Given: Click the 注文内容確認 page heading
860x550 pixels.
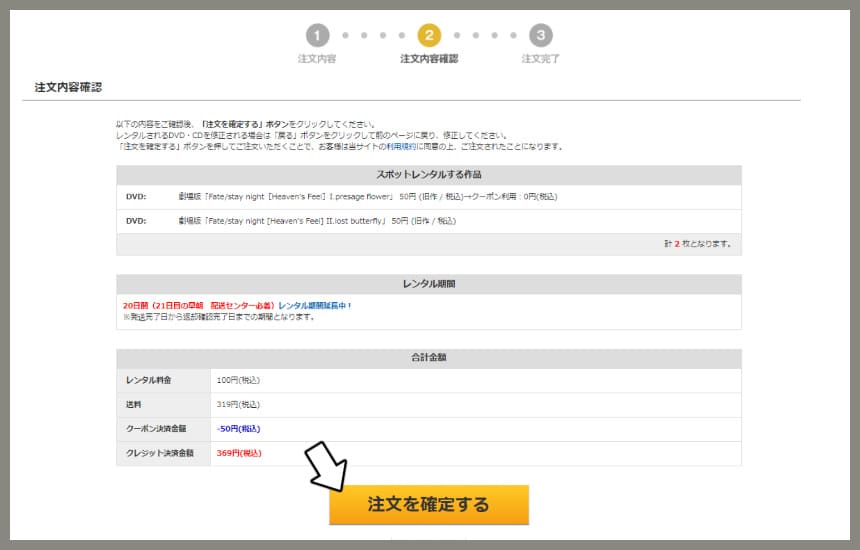Looking at the screenshot, I should (68, 87).
